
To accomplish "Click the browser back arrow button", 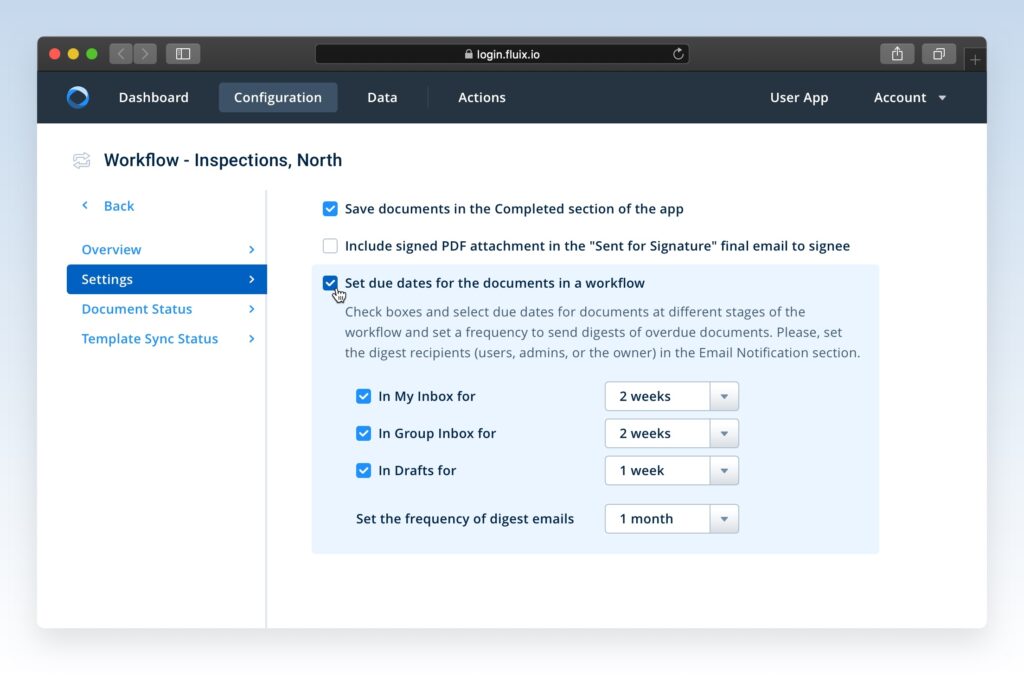I will click(x=121, y=54).
